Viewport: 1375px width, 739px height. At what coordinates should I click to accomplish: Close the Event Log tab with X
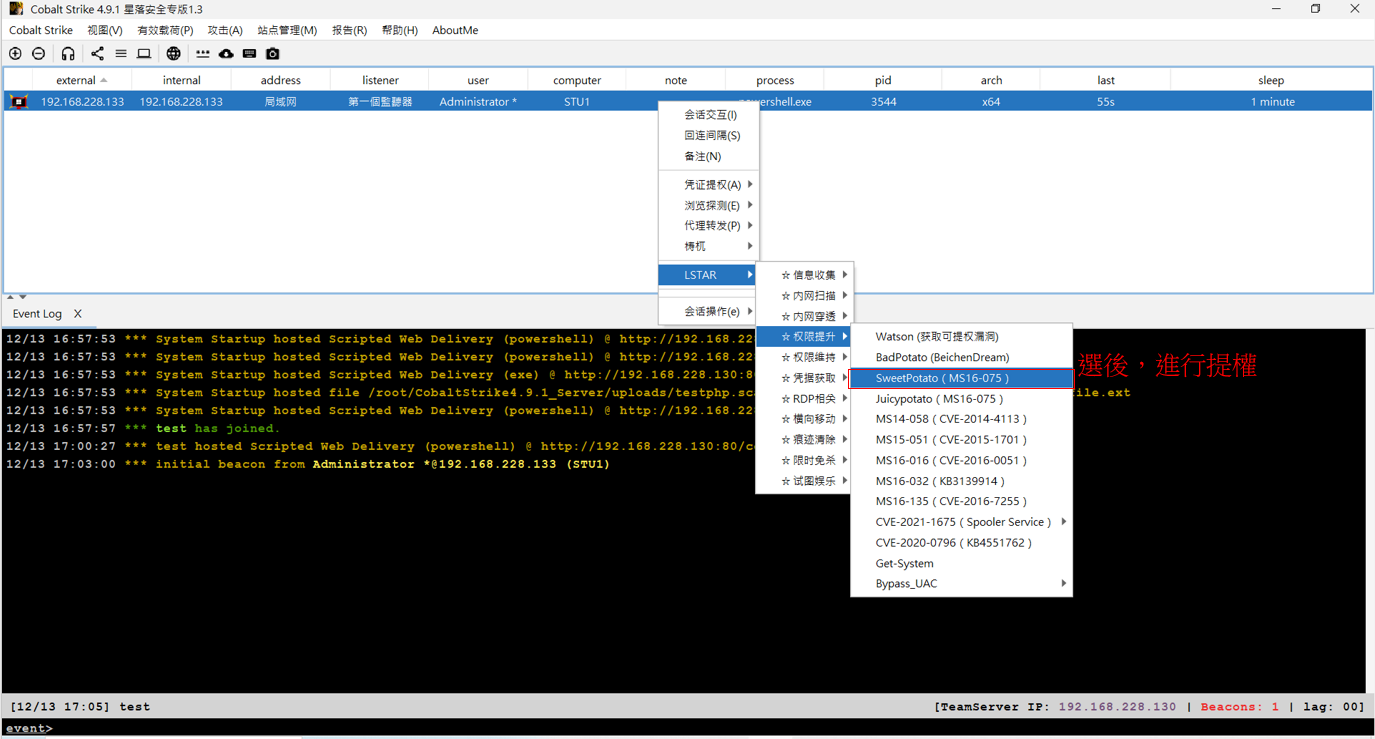point(78,314)
